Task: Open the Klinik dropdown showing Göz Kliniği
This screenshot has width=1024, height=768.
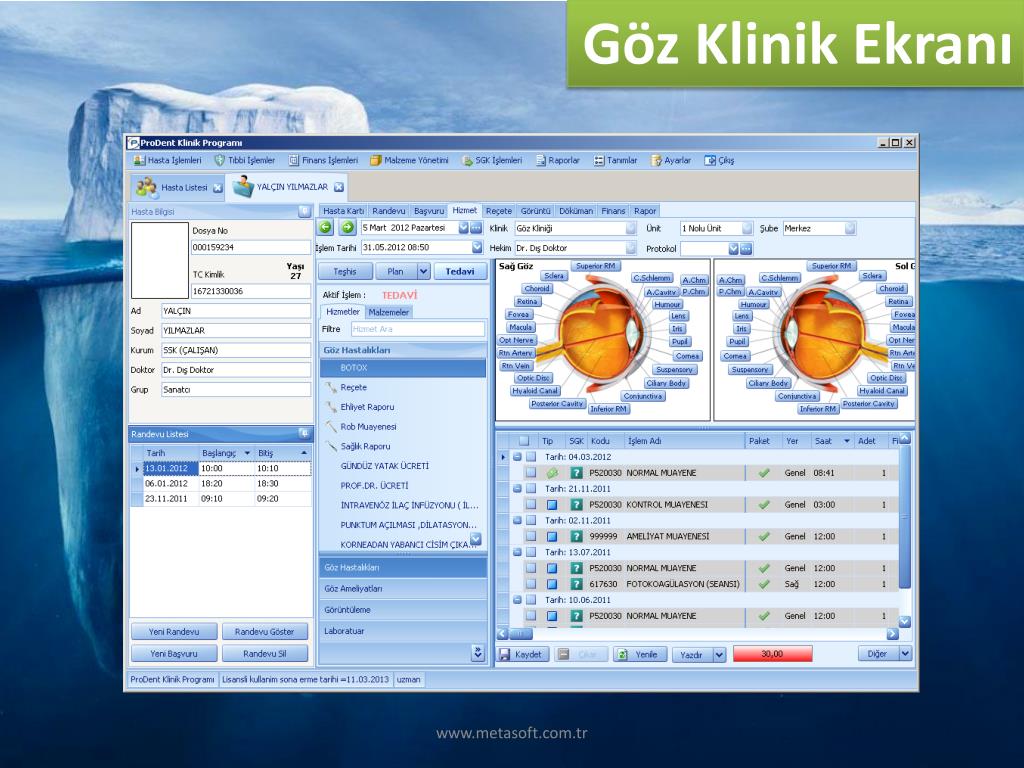Action: [x=630, y=228]
